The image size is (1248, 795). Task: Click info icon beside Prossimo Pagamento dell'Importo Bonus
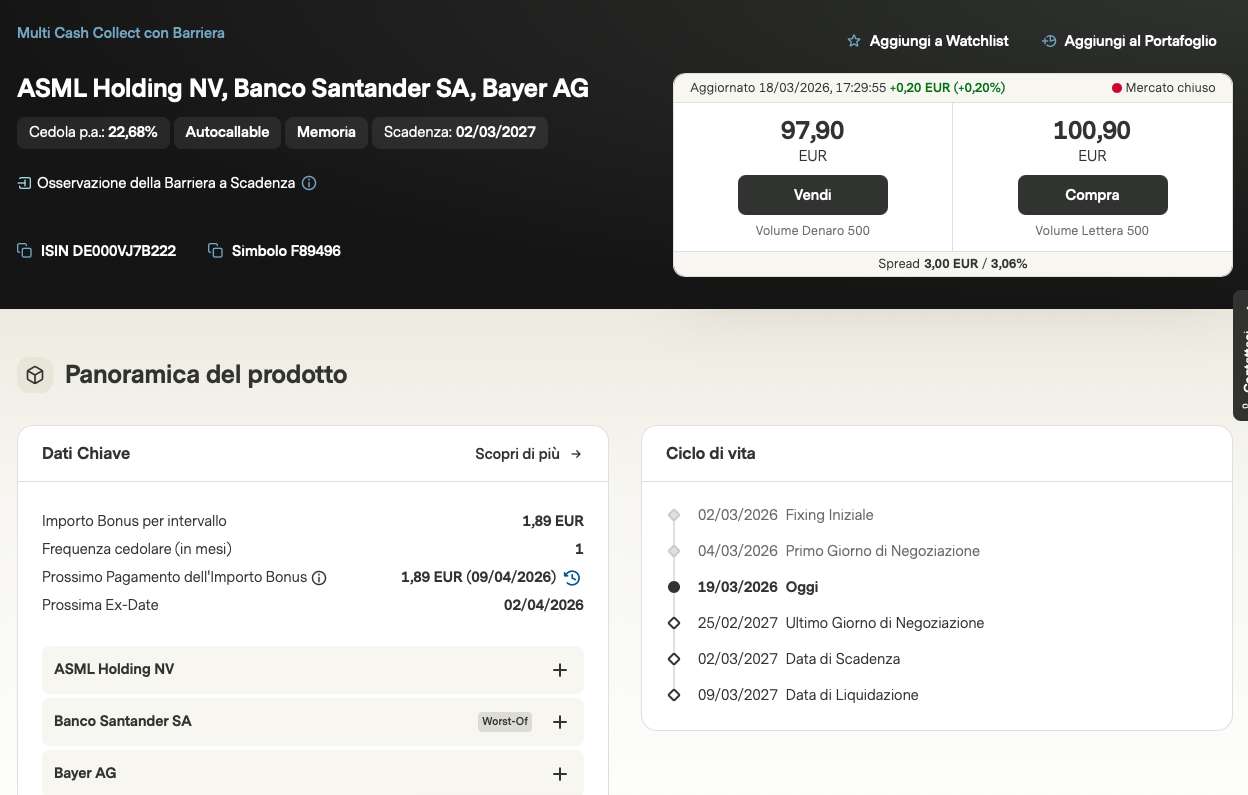pyautogui.click(x=319, y=578)
